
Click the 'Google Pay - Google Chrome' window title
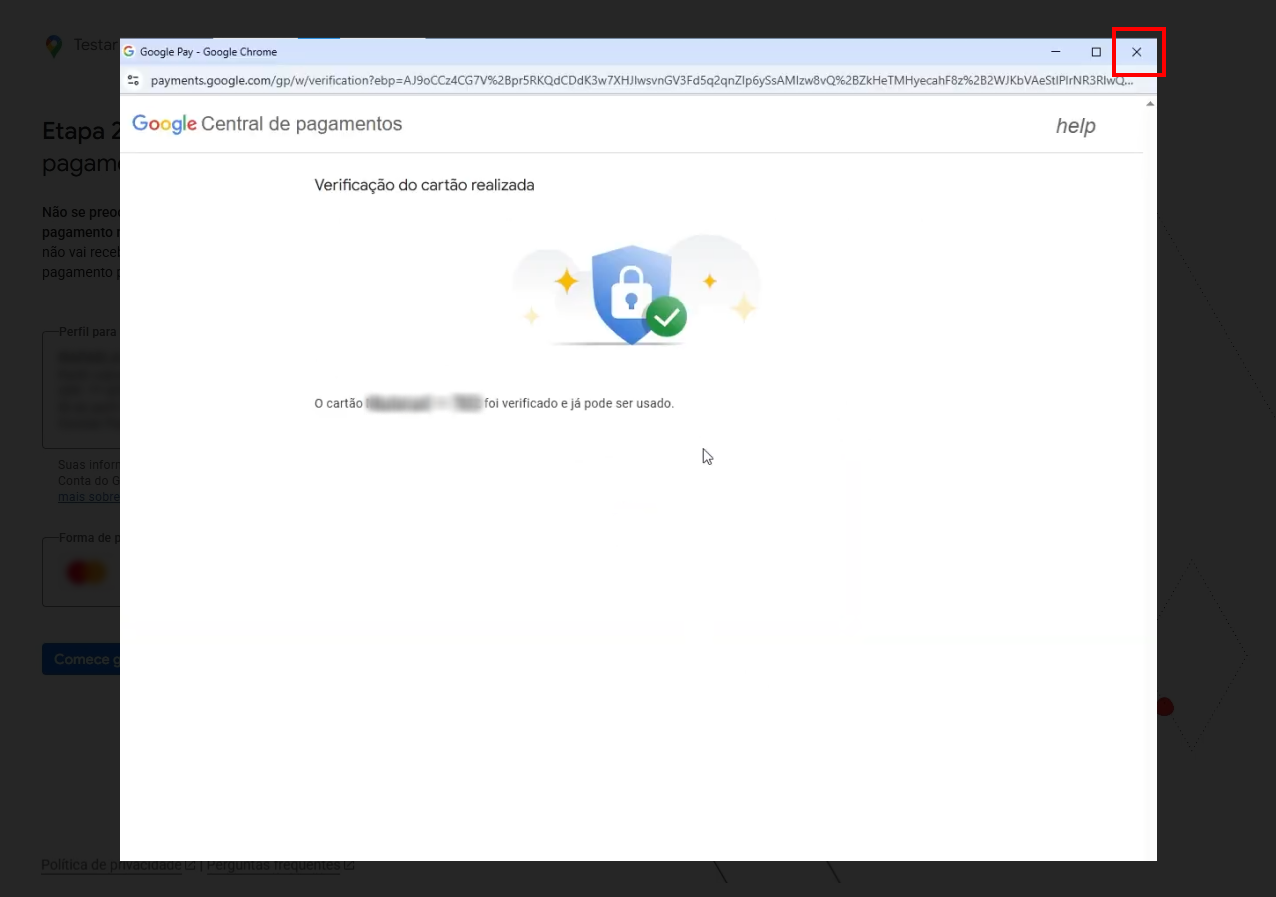coord(208,52)
